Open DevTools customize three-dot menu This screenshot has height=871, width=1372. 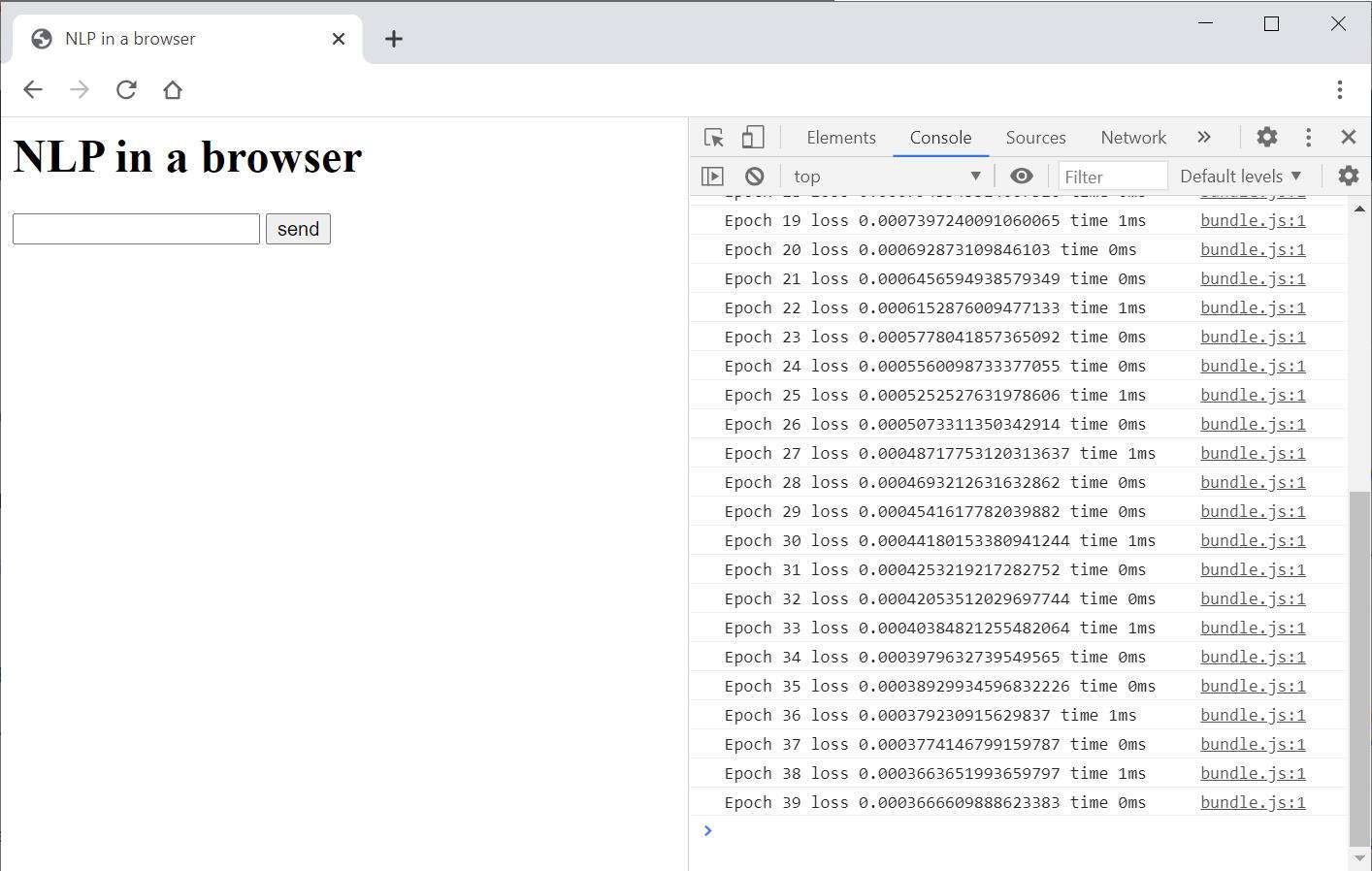[x=1308, y=138]
